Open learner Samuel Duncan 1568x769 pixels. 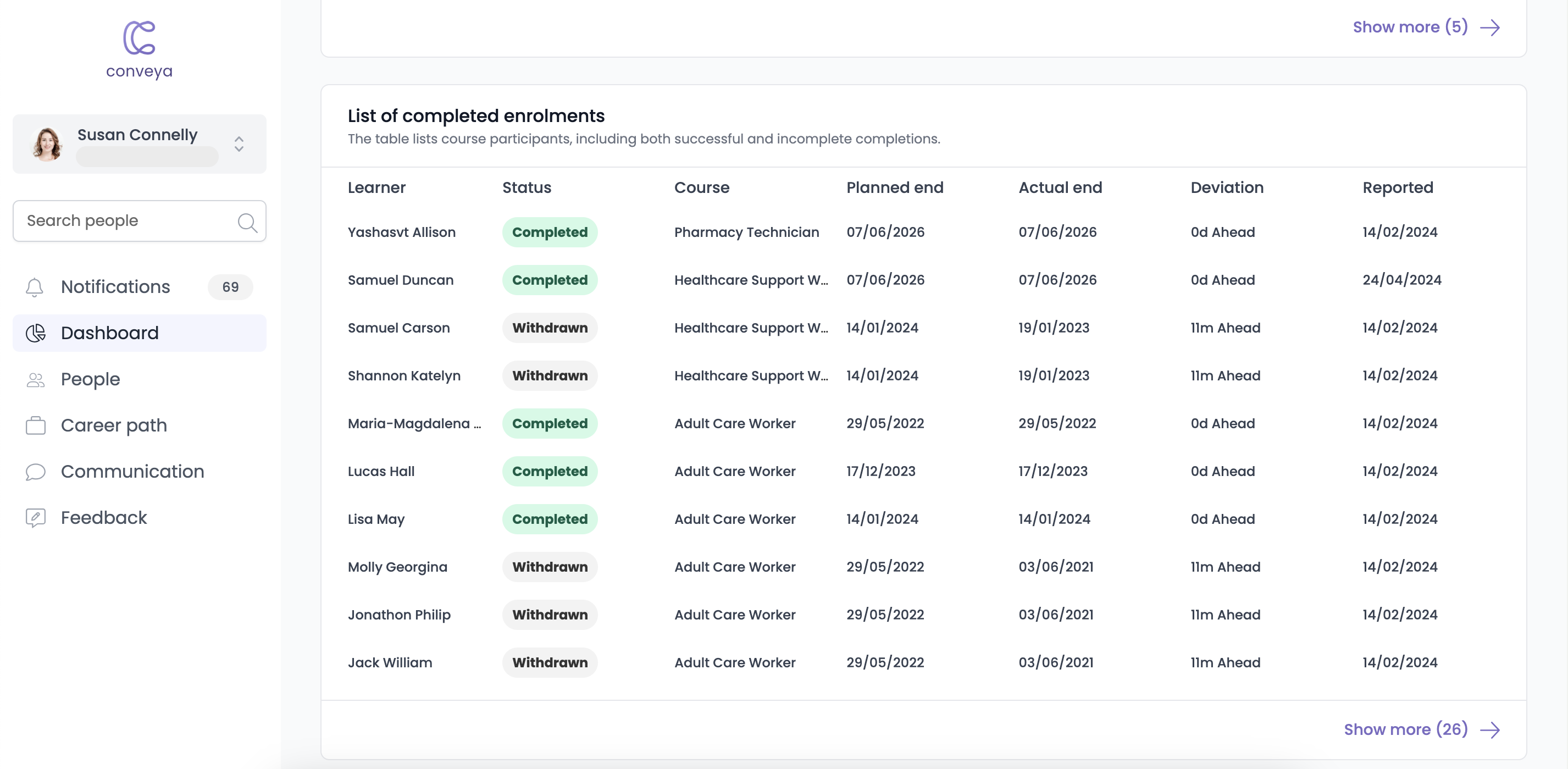[x=401, y=280]
